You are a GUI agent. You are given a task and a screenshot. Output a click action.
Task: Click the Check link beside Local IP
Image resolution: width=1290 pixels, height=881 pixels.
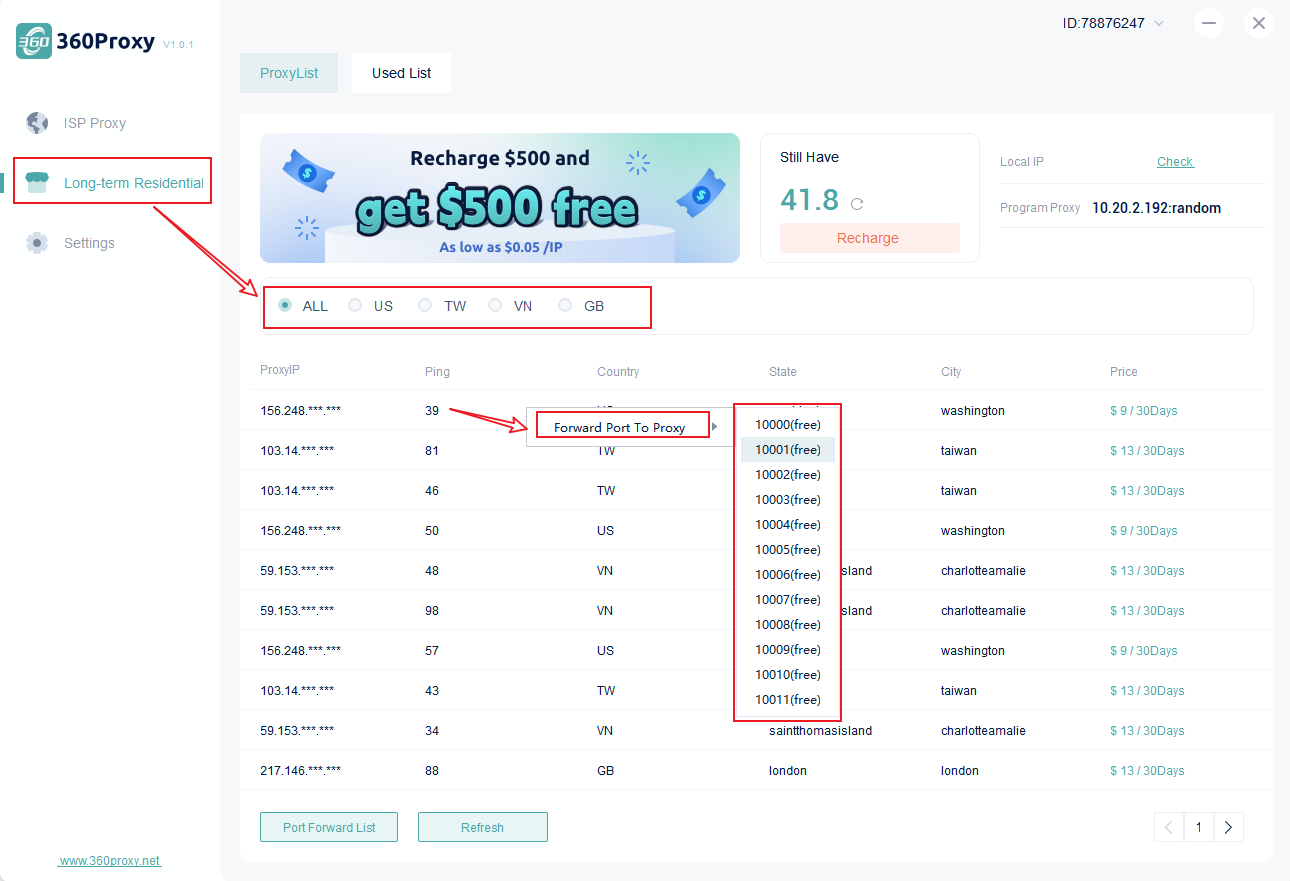point(1175,162)
